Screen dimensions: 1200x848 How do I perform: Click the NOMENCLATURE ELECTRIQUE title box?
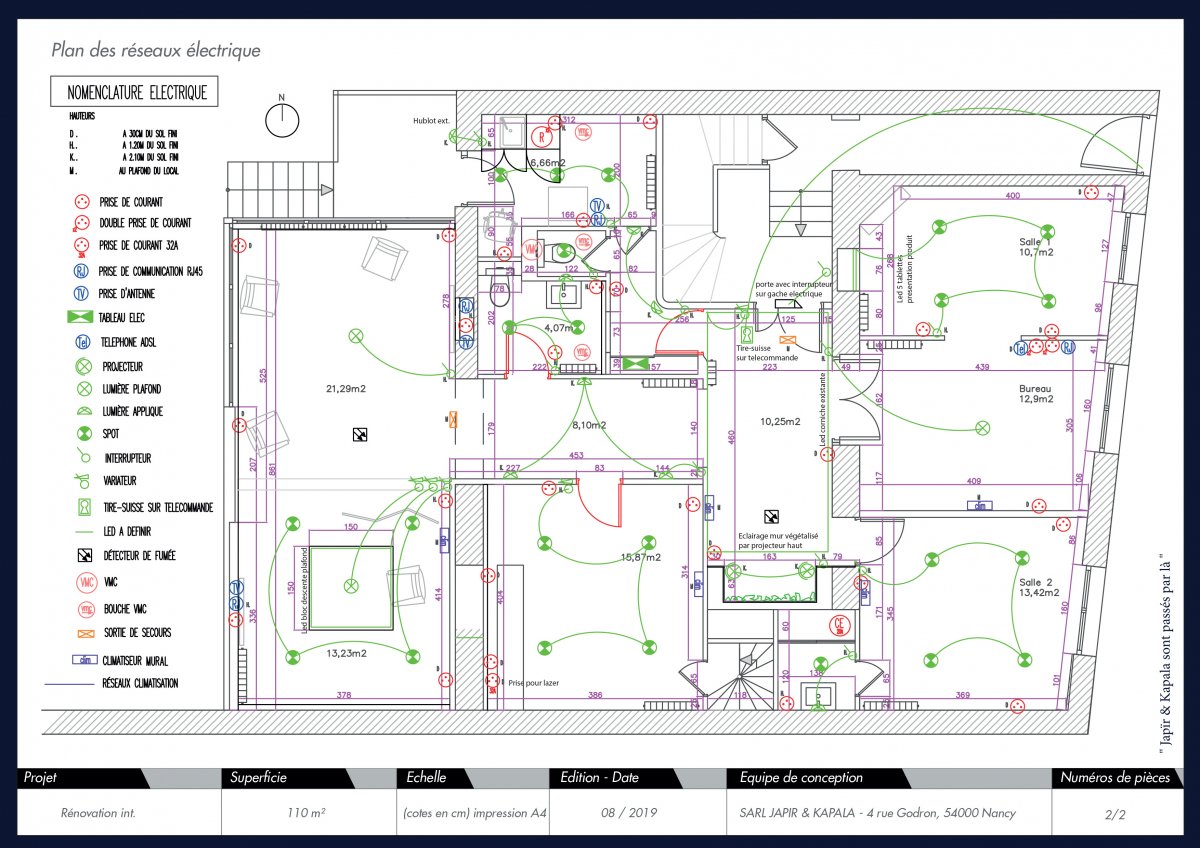tap(136, 93)
